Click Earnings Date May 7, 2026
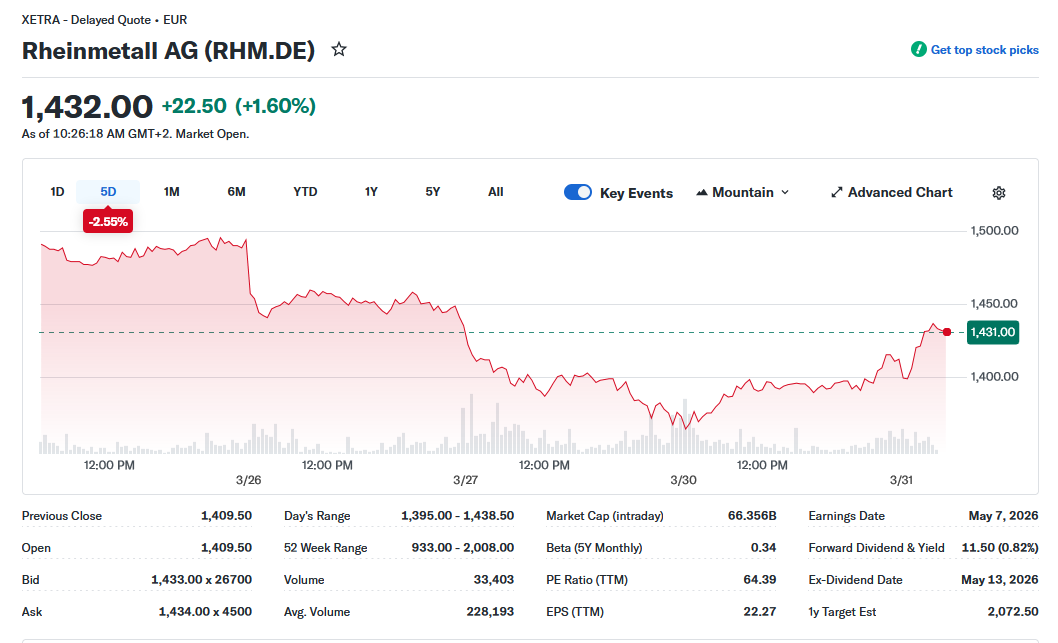1058x643 pixels. (1003, 515)
